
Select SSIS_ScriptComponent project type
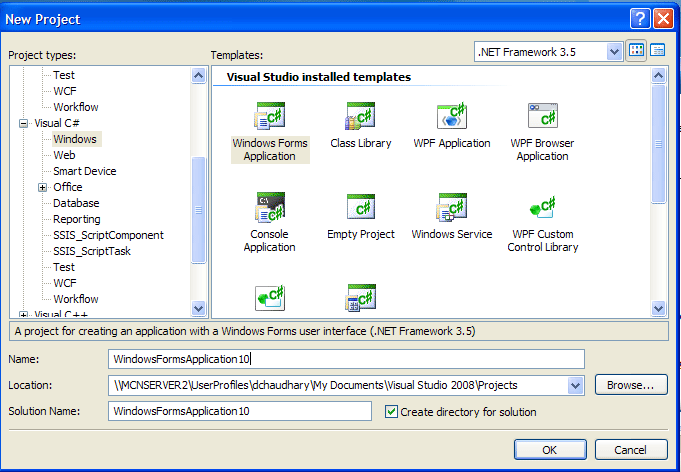tap(108, 235)
